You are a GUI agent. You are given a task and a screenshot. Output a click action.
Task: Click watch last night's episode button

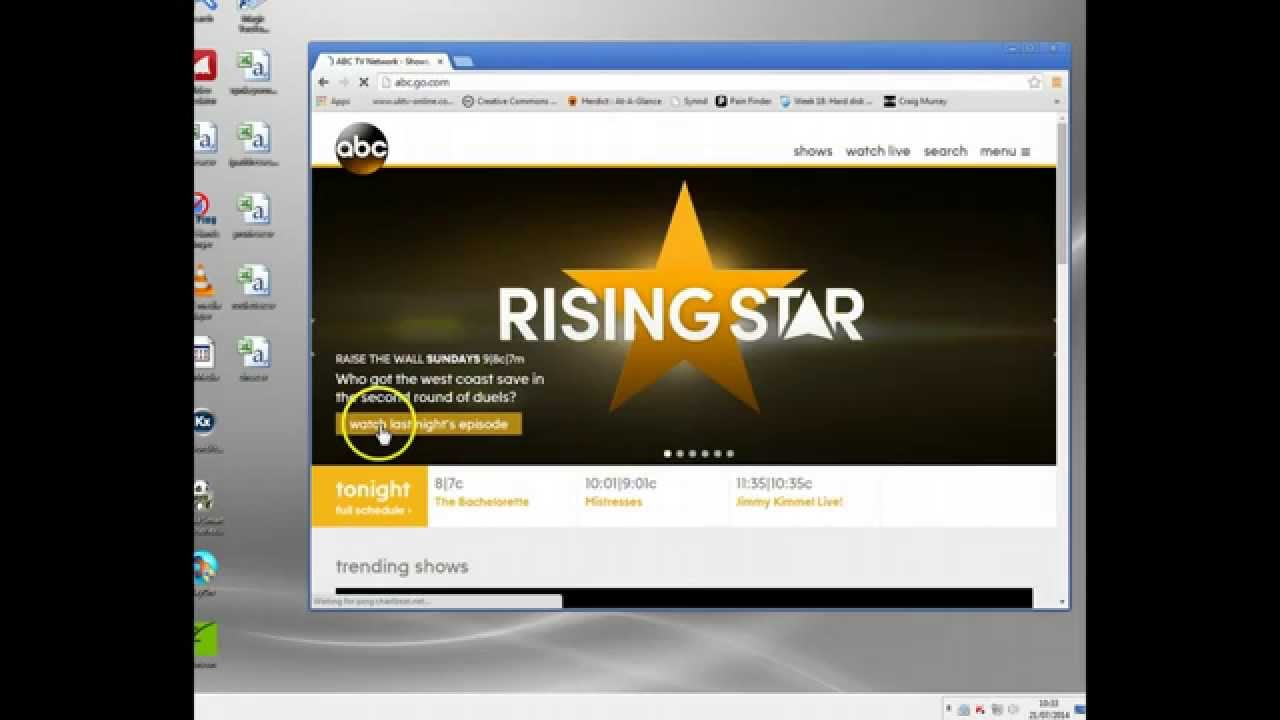(x=429, y=424)
